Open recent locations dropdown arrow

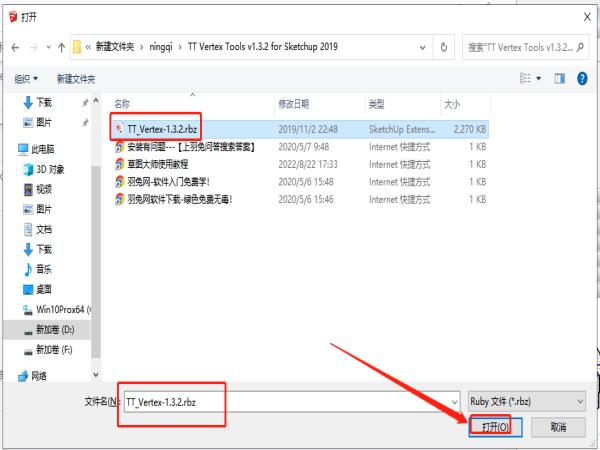48,47
